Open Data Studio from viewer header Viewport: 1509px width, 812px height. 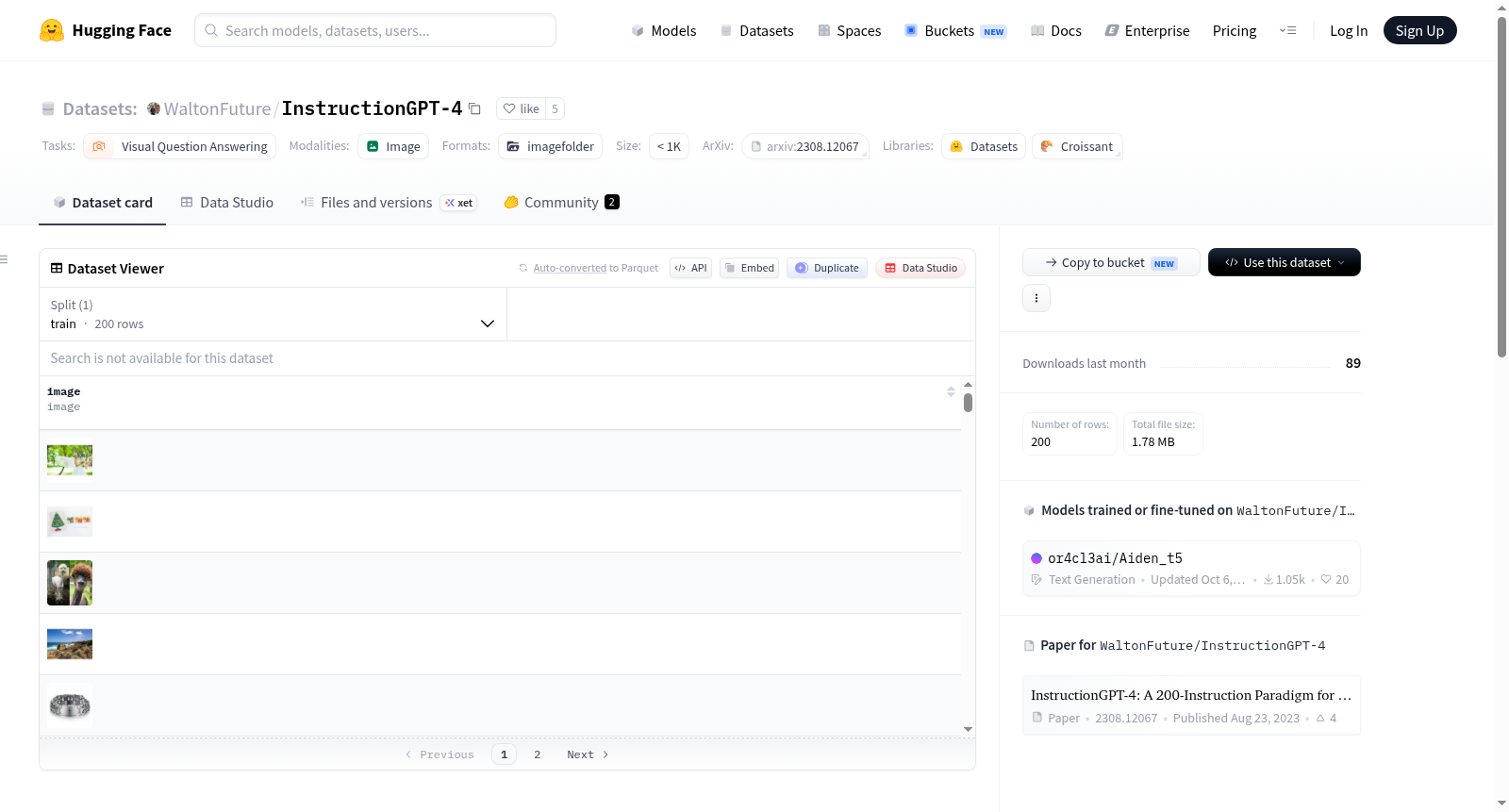(920, 268)
